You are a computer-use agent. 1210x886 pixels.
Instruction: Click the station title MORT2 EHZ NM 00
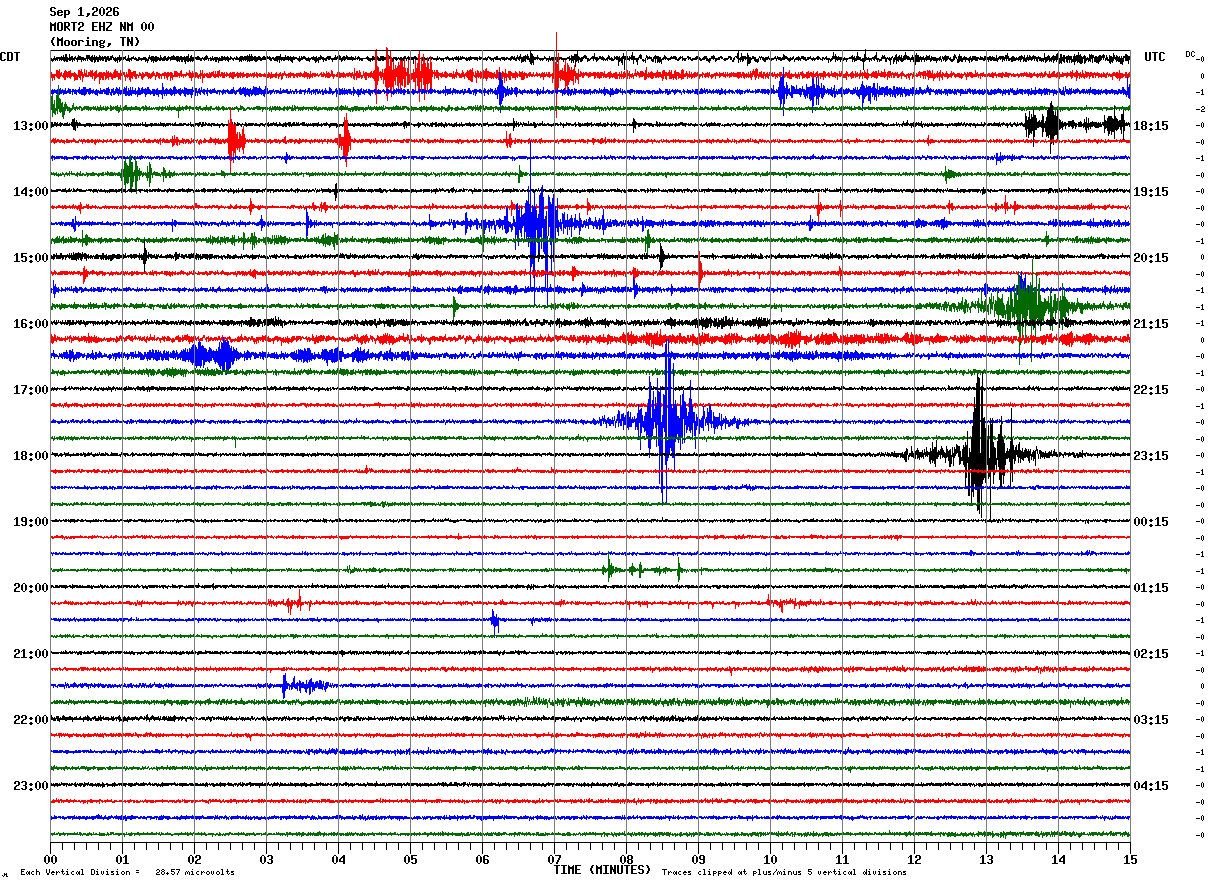coord(102,27)
